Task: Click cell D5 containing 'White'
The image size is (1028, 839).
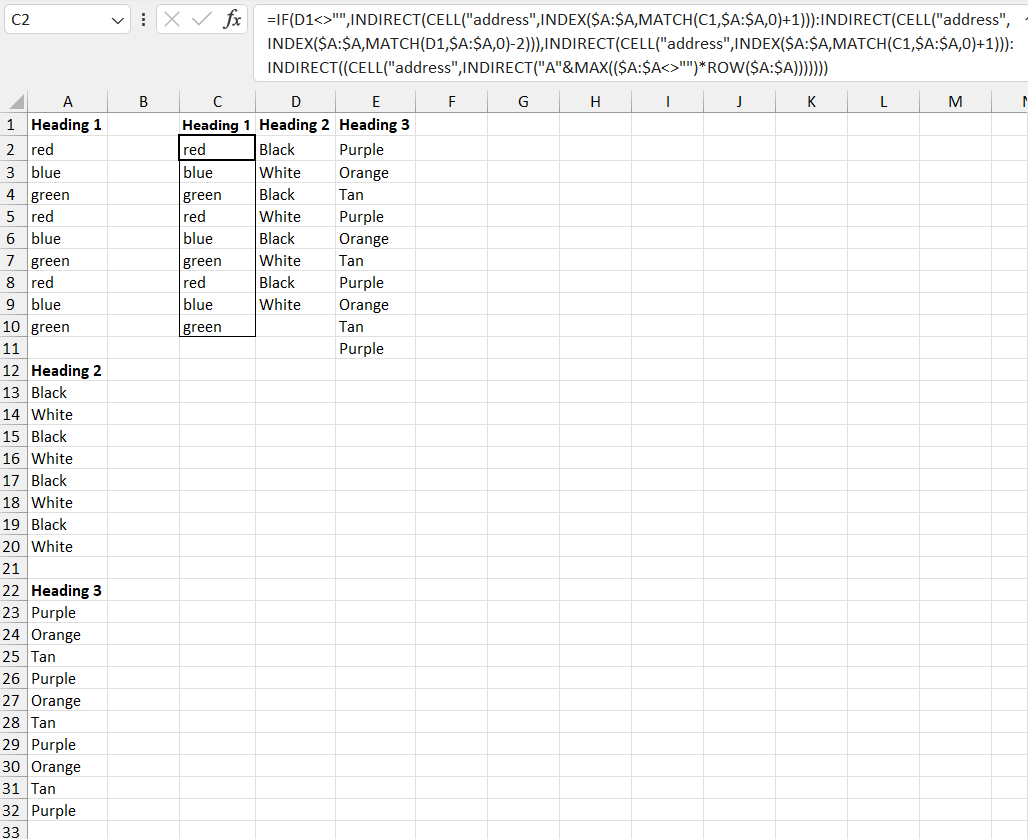Action: [x=296, y=216]
